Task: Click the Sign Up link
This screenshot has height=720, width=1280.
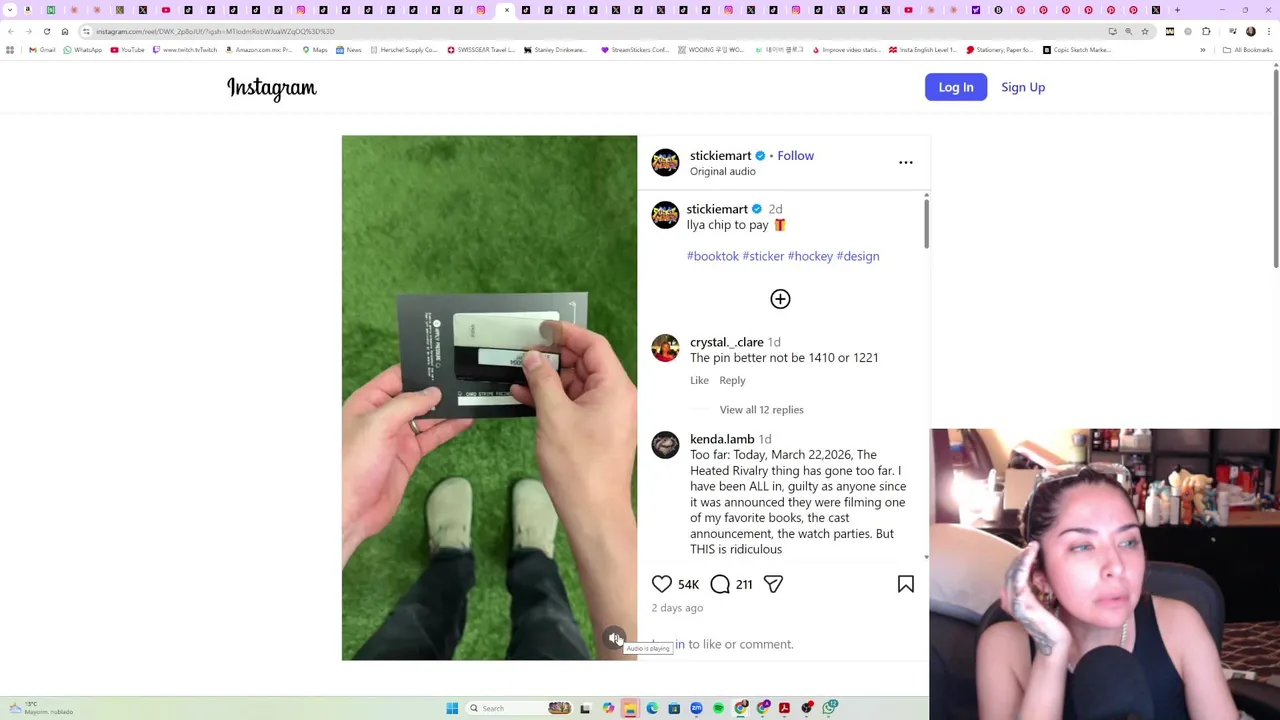Action: tap(1023, 87)
